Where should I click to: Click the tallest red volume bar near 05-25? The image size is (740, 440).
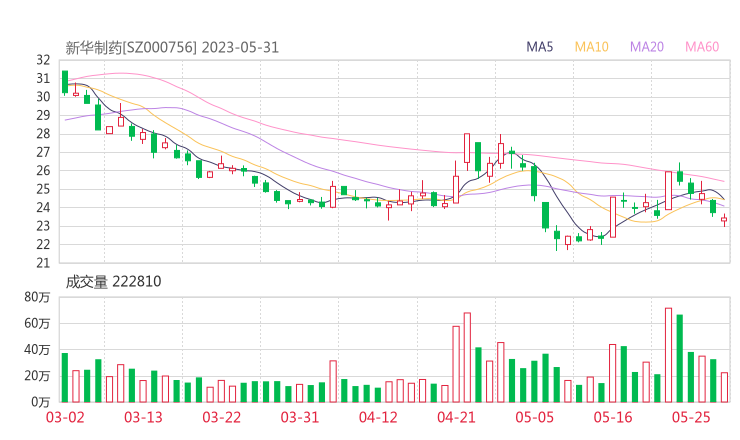(669, 355)
